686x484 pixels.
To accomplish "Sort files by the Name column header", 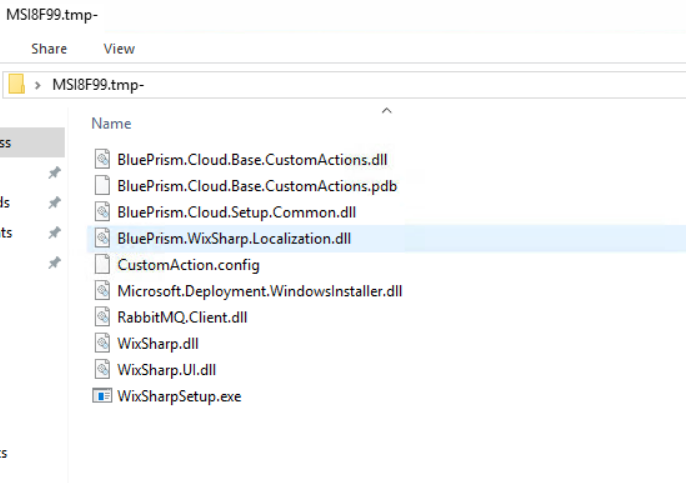I will [x=111, y=123].
